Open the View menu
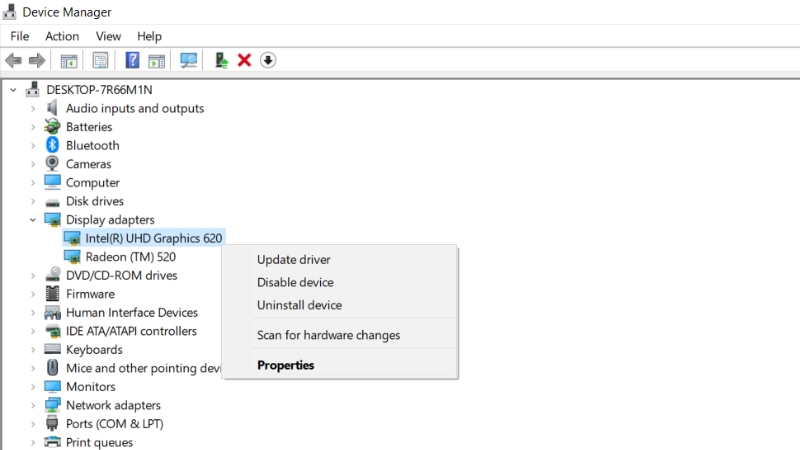The width and height of the screenshot is (800, 450). [108, 36]
